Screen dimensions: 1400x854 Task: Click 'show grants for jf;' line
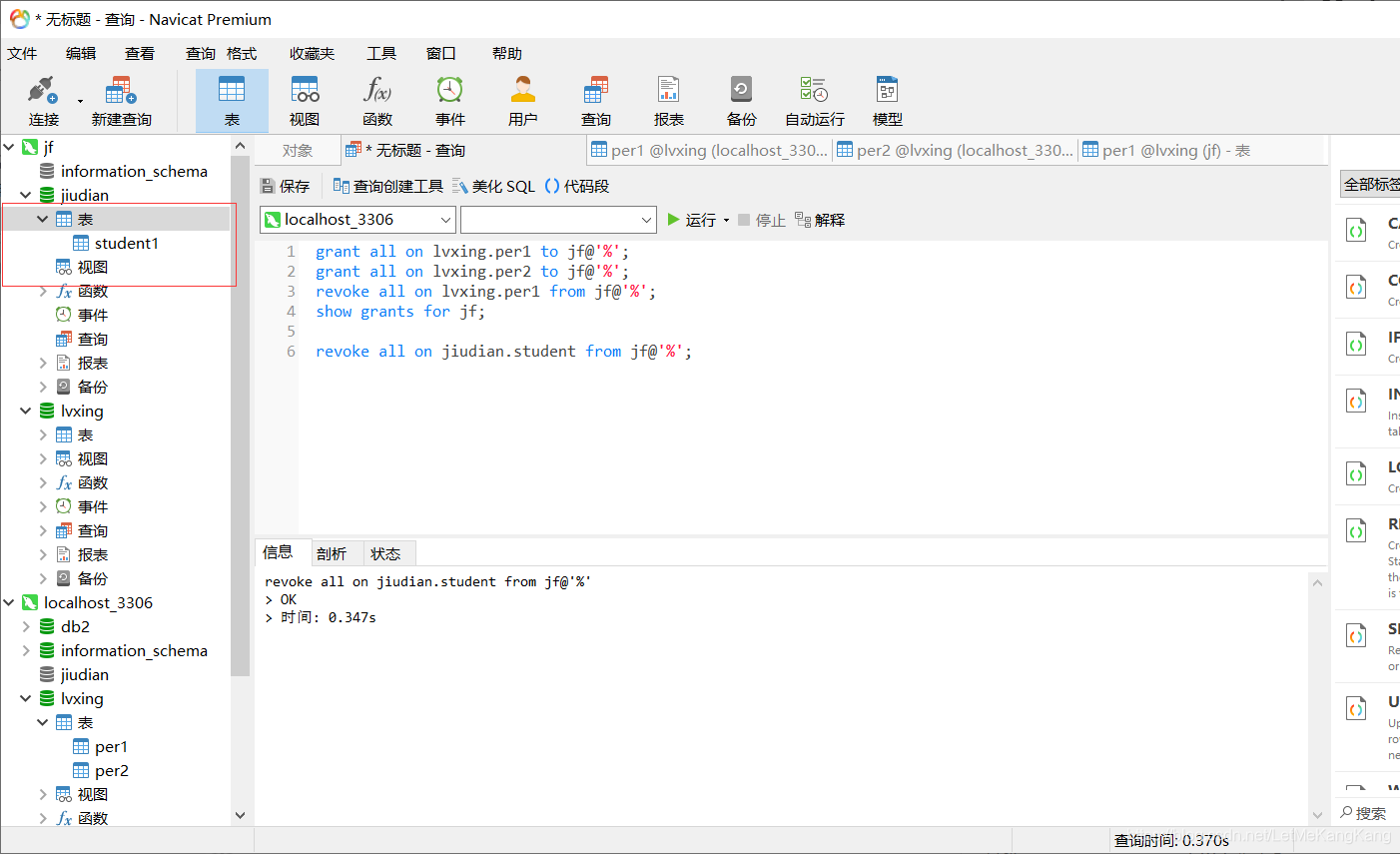point(400,311)
